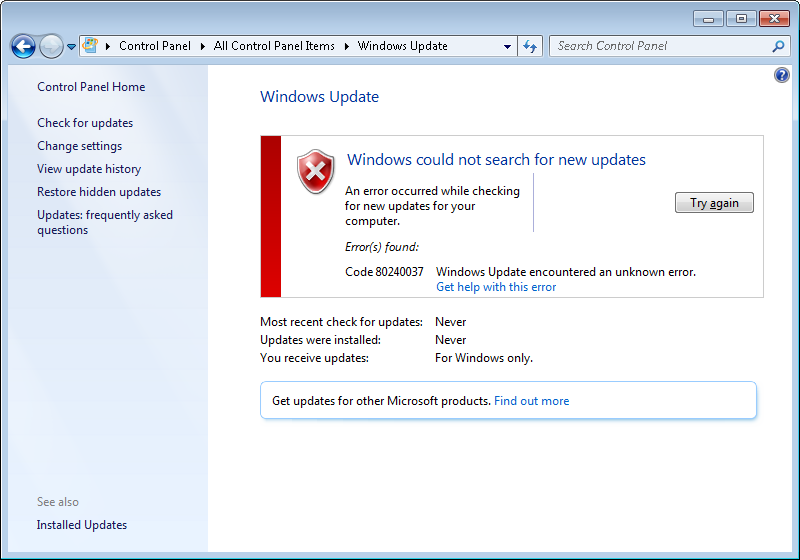The image size is (800, 560).
Task: Select All Control Panel Items breadcrumb
Action: tap(274, 46)
